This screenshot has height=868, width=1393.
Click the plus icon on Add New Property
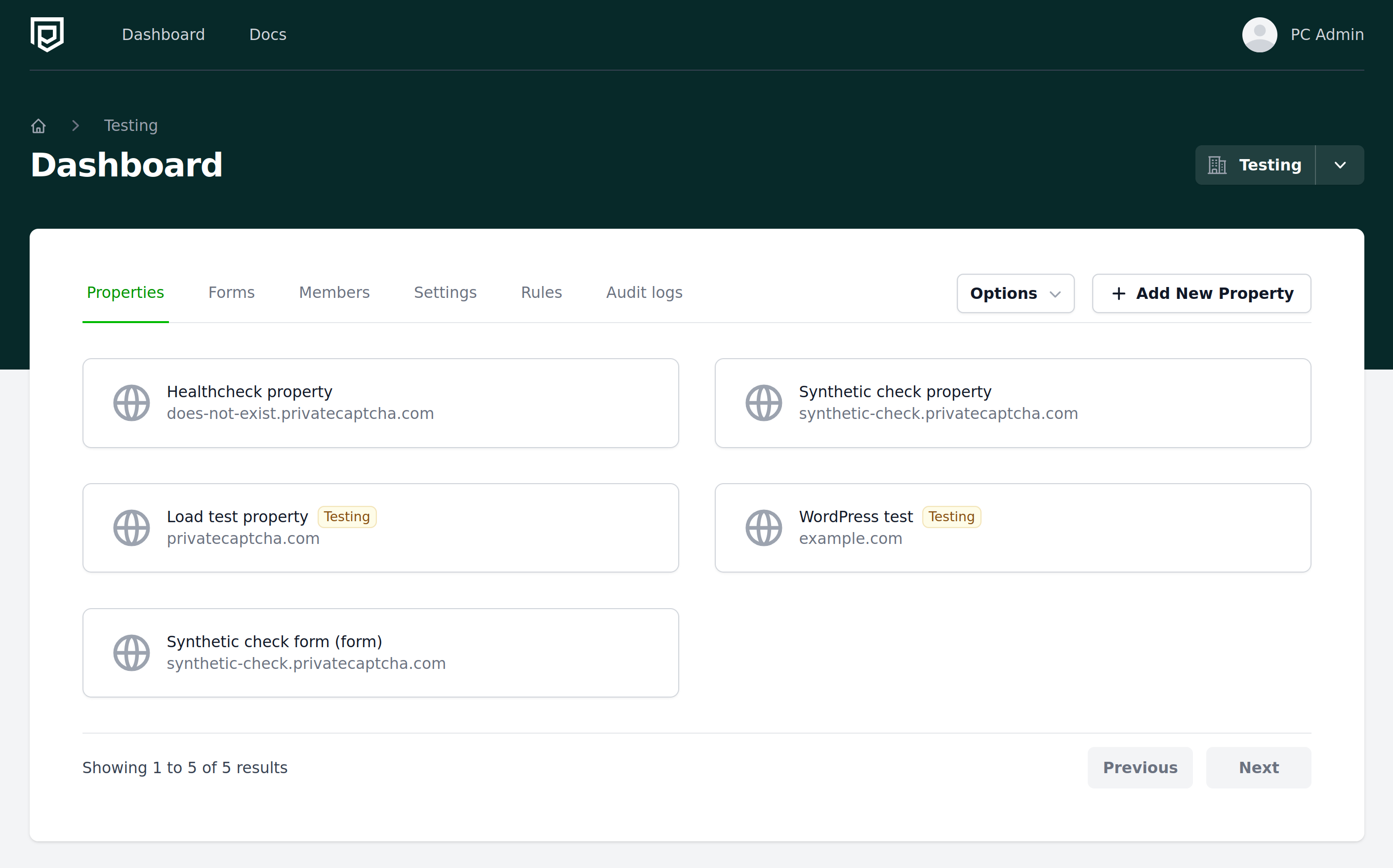[x=1119, y=293]
